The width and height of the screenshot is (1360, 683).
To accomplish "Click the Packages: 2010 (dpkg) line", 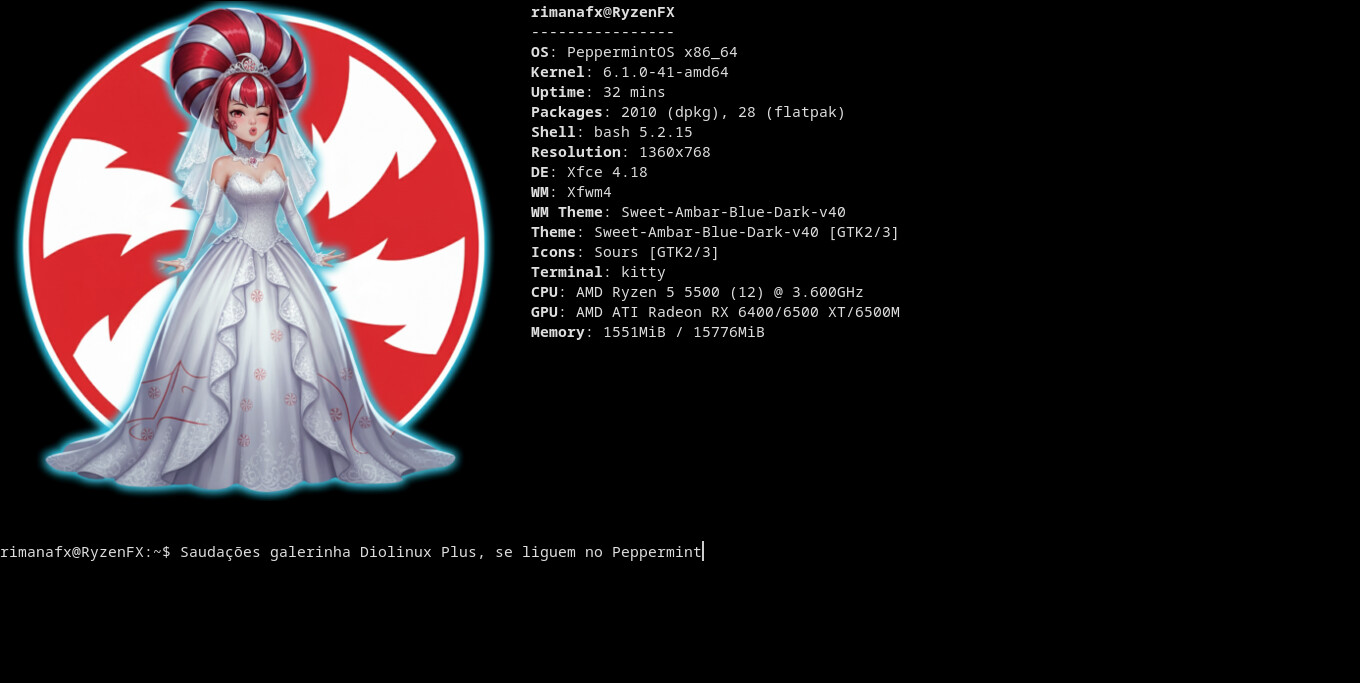I will pos(688,112).
